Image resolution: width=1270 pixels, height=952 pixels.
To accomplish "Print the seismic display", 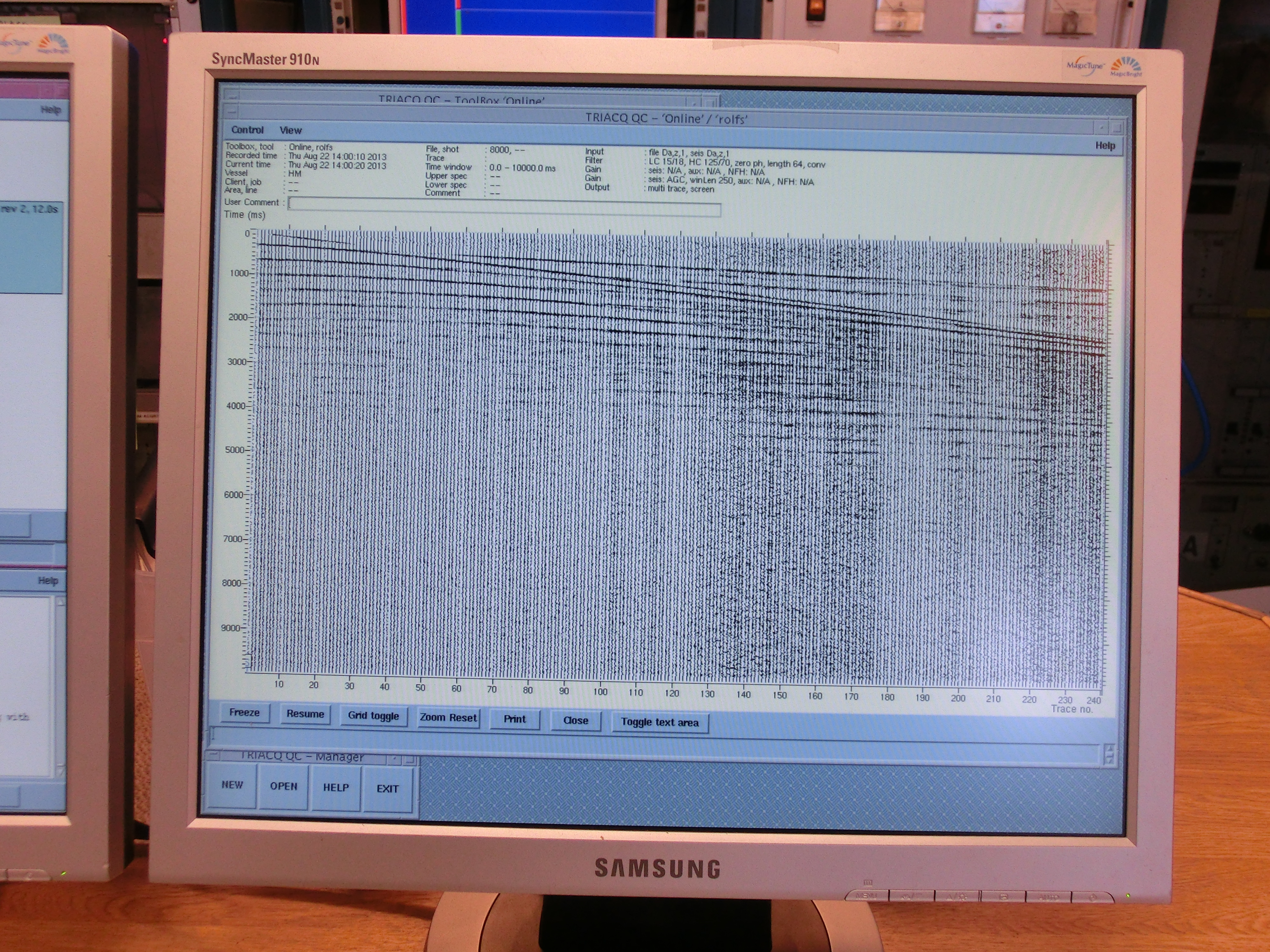I will [x=514, y=719].
